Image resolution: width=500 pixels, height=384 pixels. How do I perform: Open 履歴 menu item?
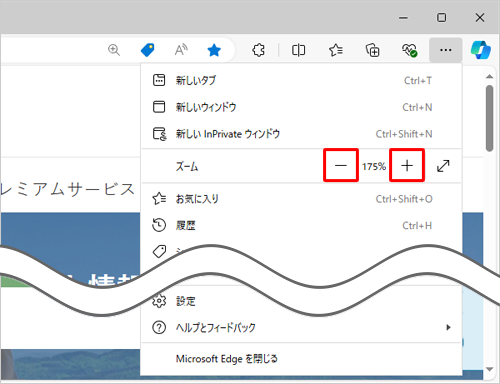click(301, 226)
